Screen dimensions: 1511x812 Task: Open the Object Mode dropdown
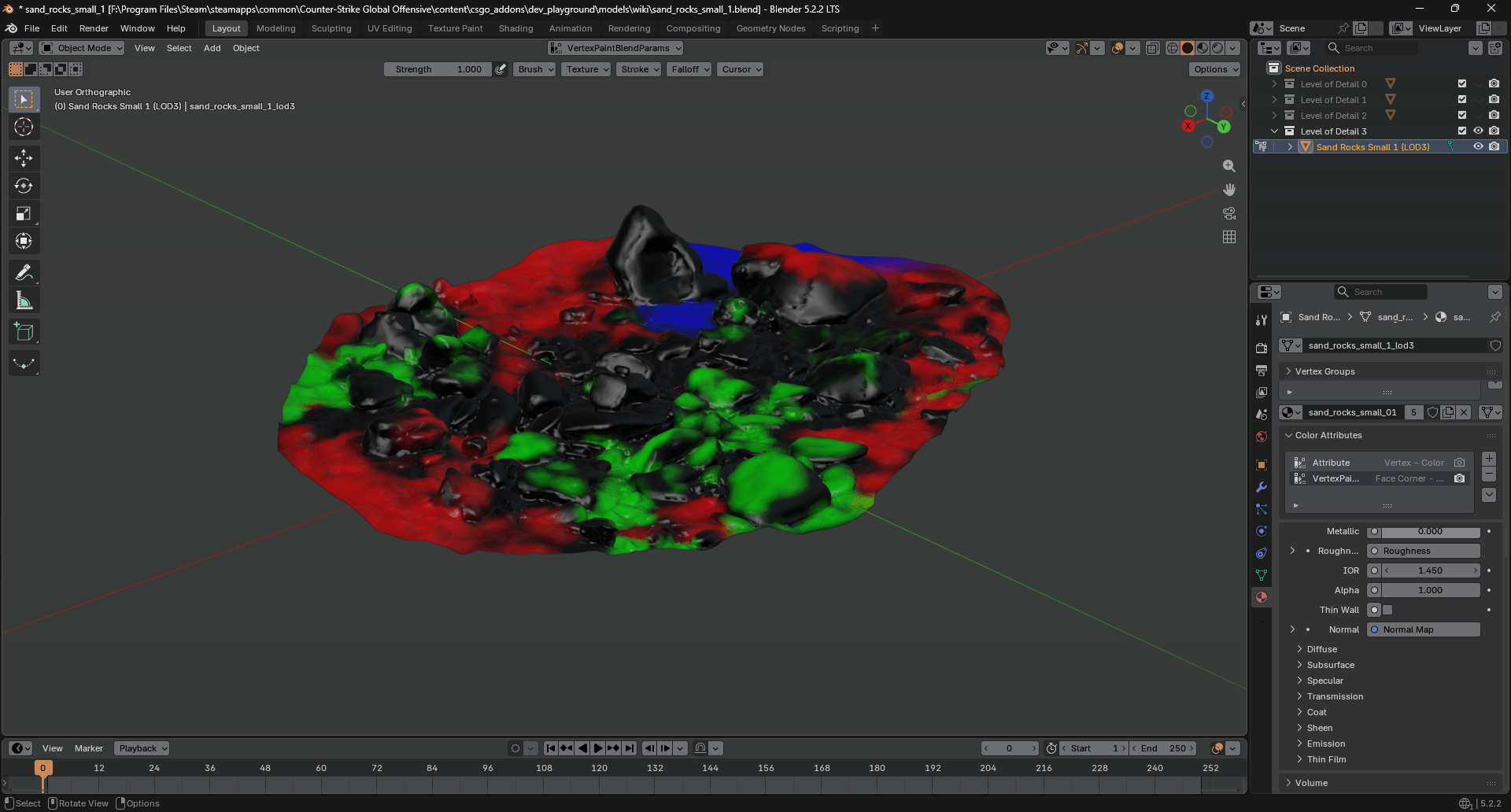[x=82, y=48]
